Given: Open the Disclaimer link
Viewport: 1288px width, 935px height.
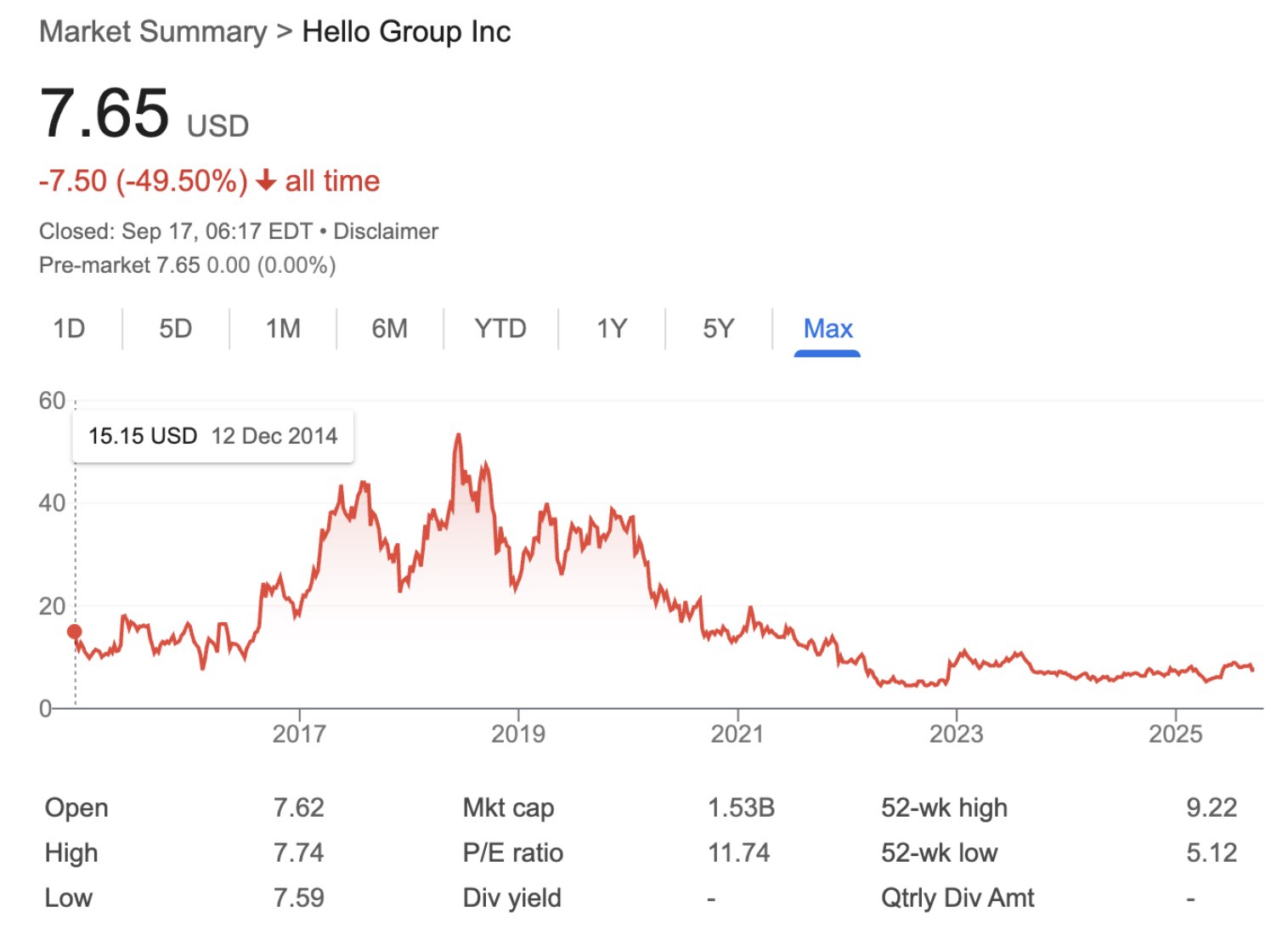Looking at the screenshot, I should point(386,231).
